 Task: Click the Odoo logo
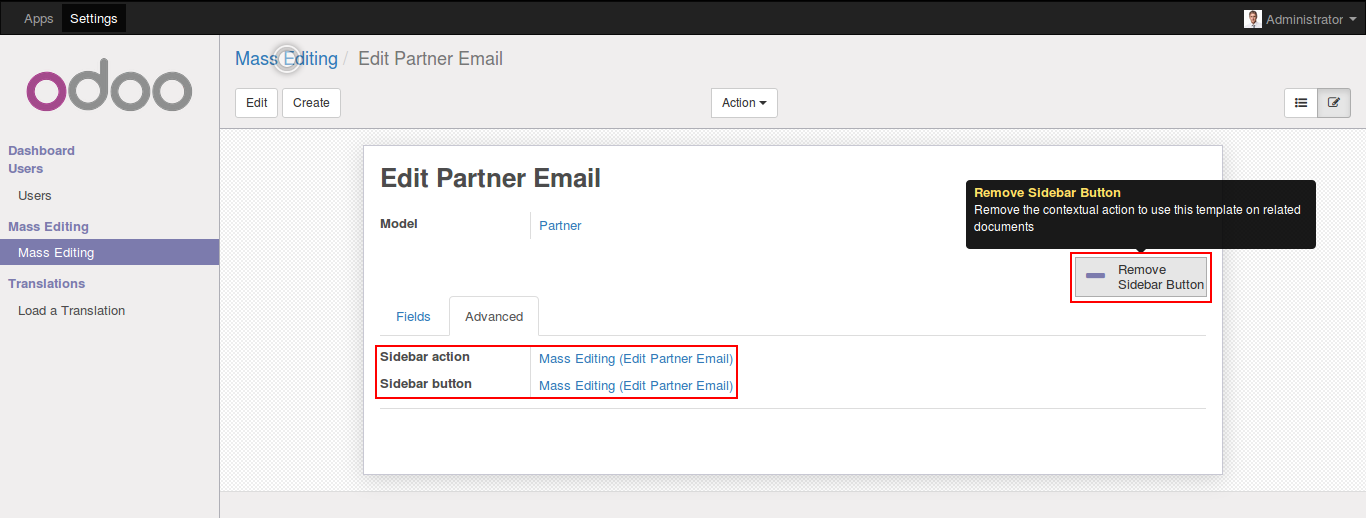tap(109, 90)
